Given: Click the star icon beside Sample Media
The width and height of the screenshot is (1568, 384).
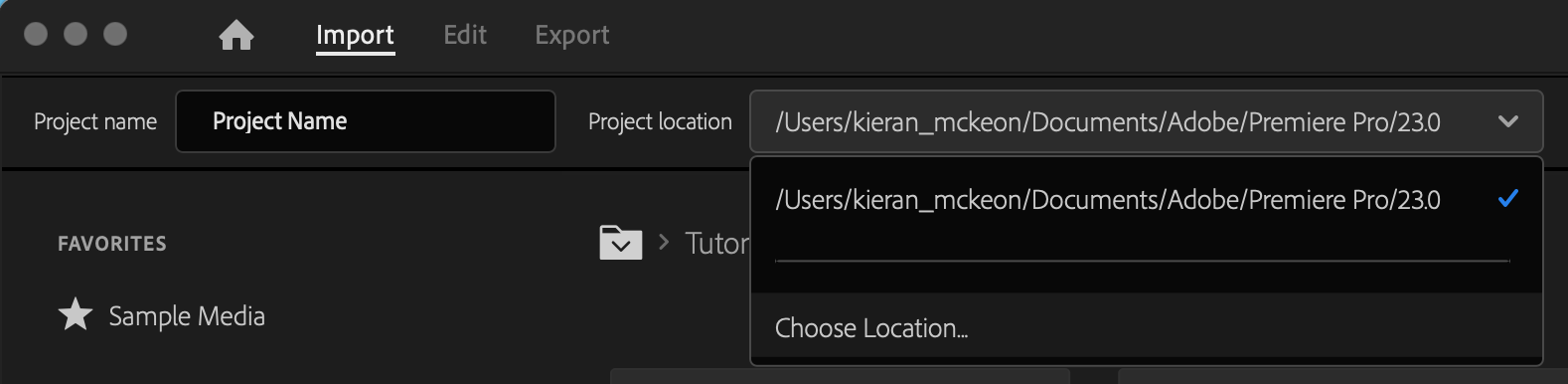Looking at the screenshot, I should 76,314.
